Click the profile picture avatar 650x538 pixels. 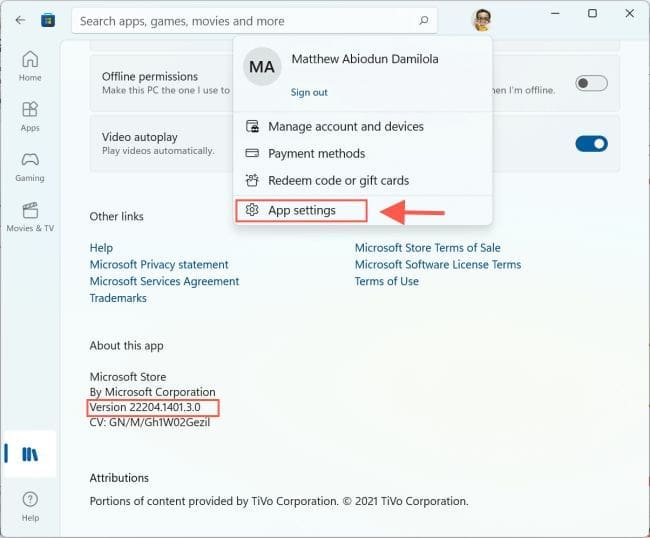481,20
